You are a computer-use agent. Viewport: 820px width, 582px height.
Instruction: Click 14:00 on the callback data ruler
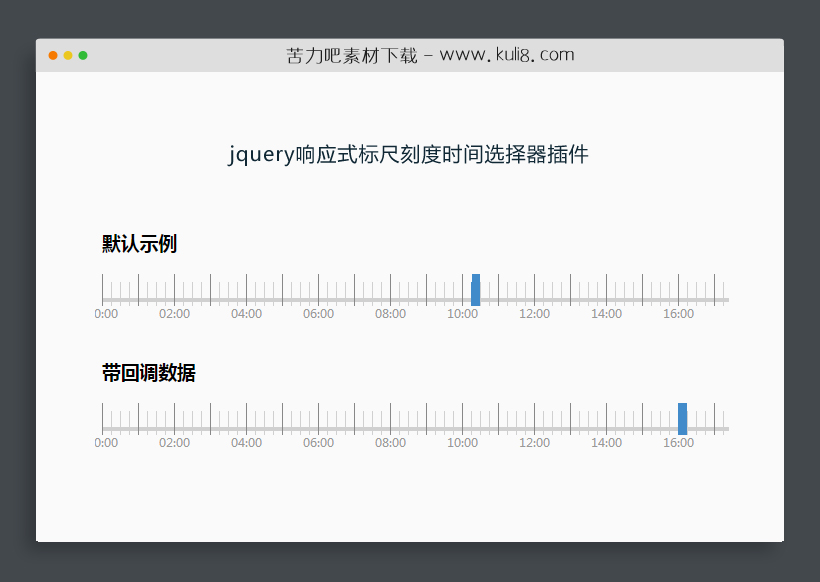point(607,442)
